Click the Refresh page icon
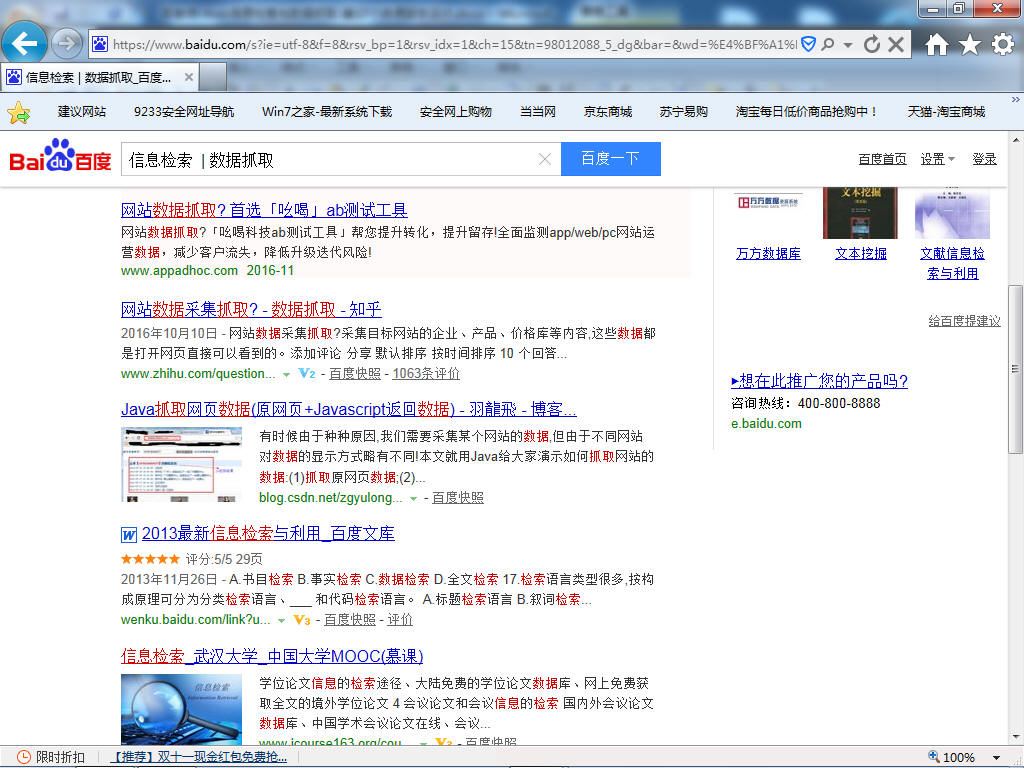Image resolution: width=1024 pixels, height=768 pixels. point(871,44)
